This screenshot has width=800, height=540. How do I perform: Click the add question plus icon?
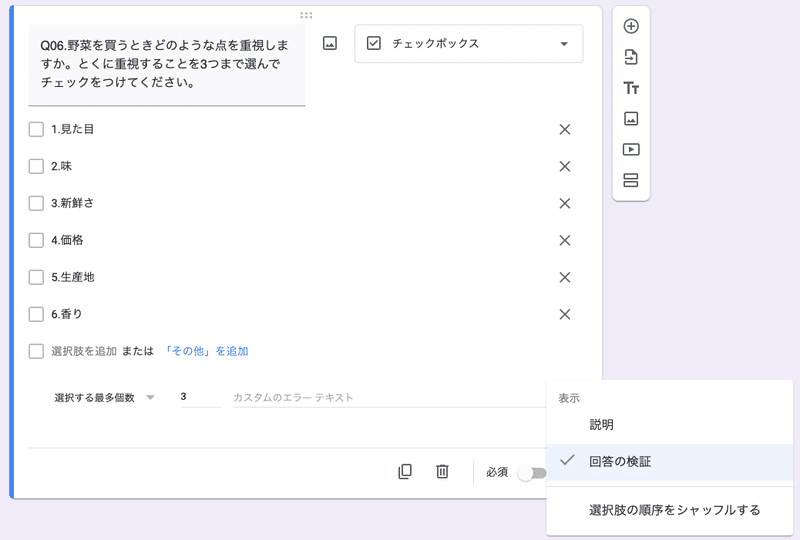(x=631, y=26)
